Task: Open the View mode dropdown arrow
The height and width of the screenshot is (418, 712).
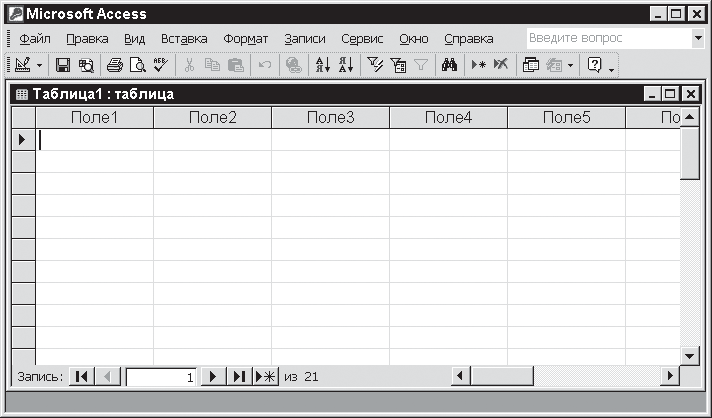Action: [x=40, y=65]
